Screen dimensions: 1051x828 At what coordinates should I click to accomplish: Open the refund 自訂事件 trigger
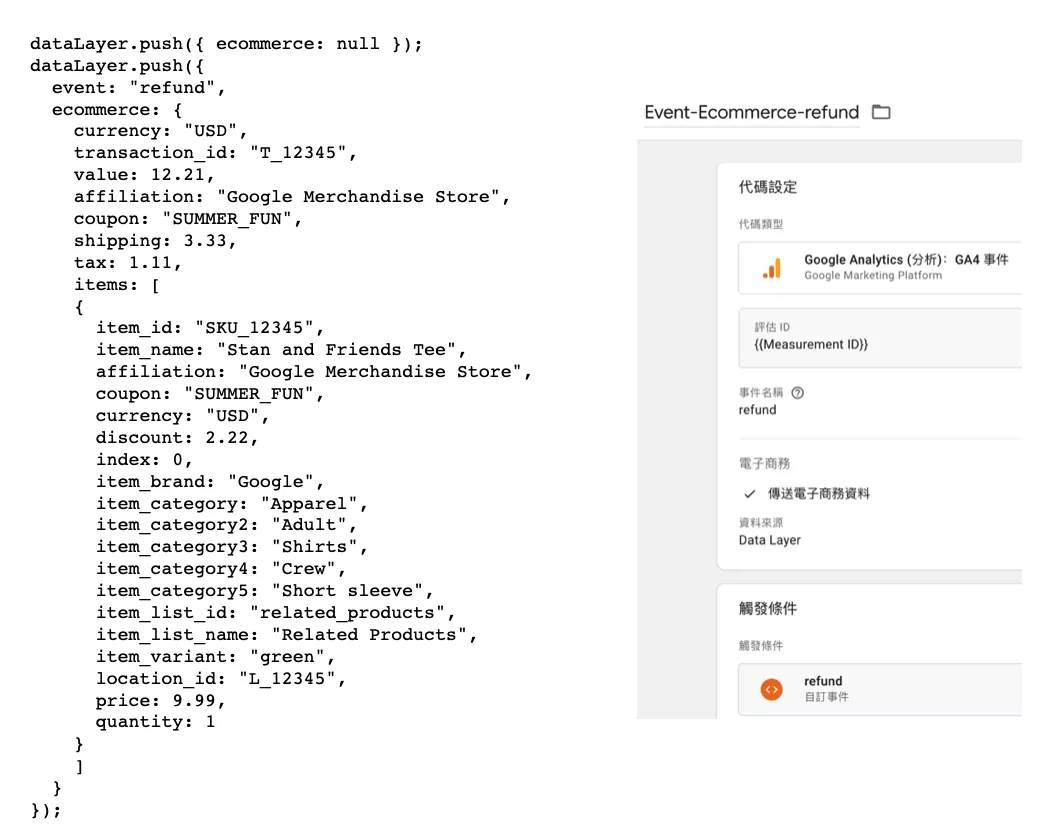880,689
